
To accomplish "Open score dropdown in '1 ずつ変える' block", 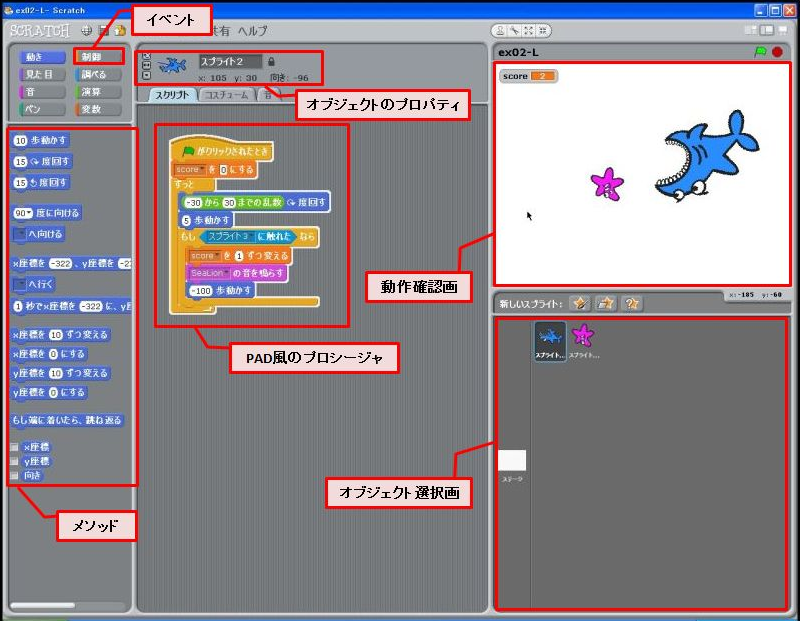I will [205, 256].
